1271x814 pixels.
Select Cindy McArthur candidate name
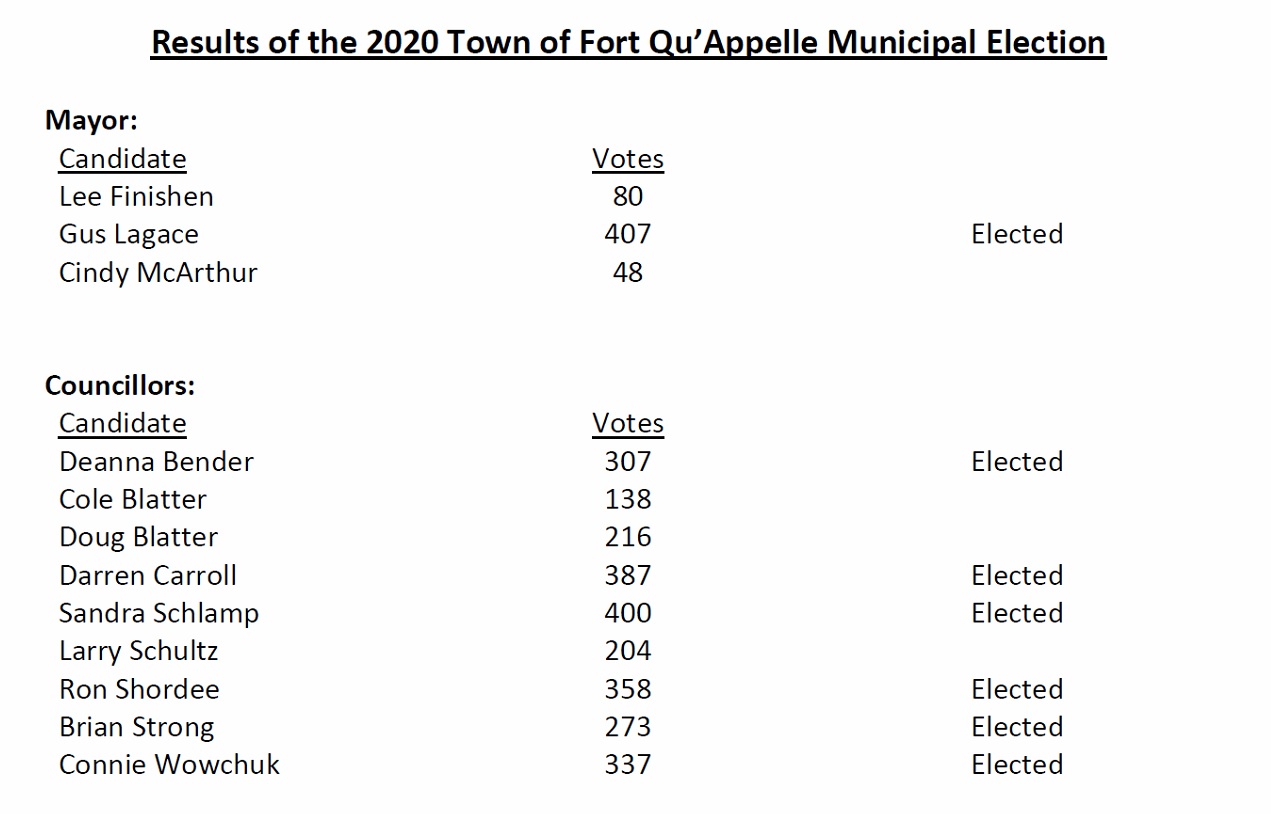[x=158, y=272]
